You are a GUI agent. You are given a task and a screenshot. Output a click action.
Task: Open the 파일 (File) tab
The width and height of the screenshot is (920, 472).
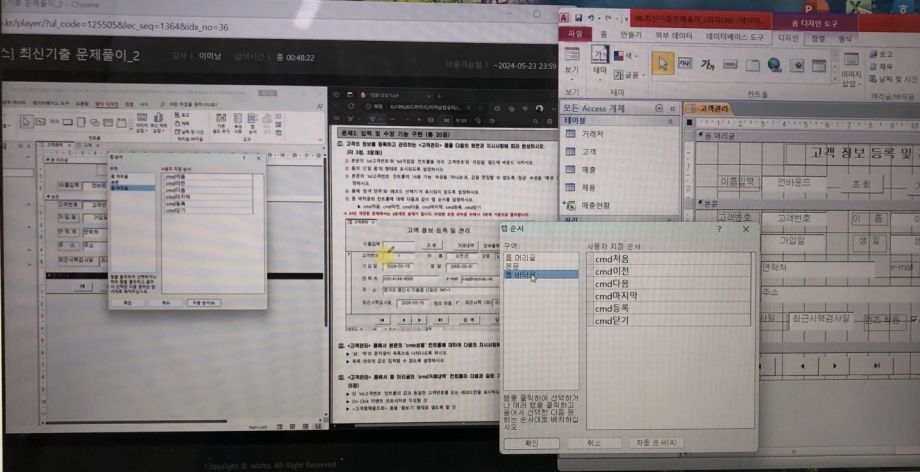pos(574,35)
